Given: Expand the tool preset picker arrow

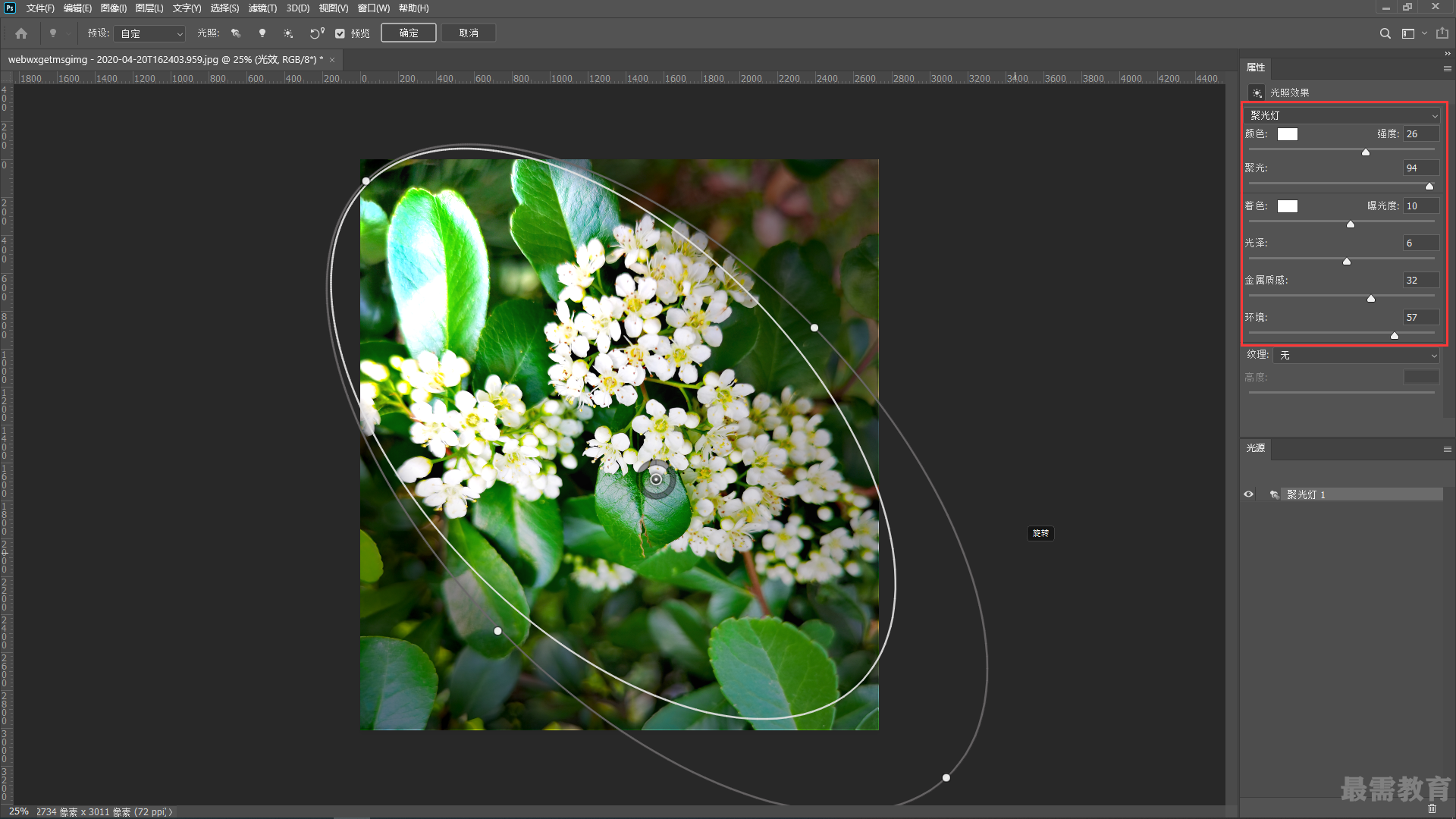Looking at the screenshot, I should click(68, 33).
